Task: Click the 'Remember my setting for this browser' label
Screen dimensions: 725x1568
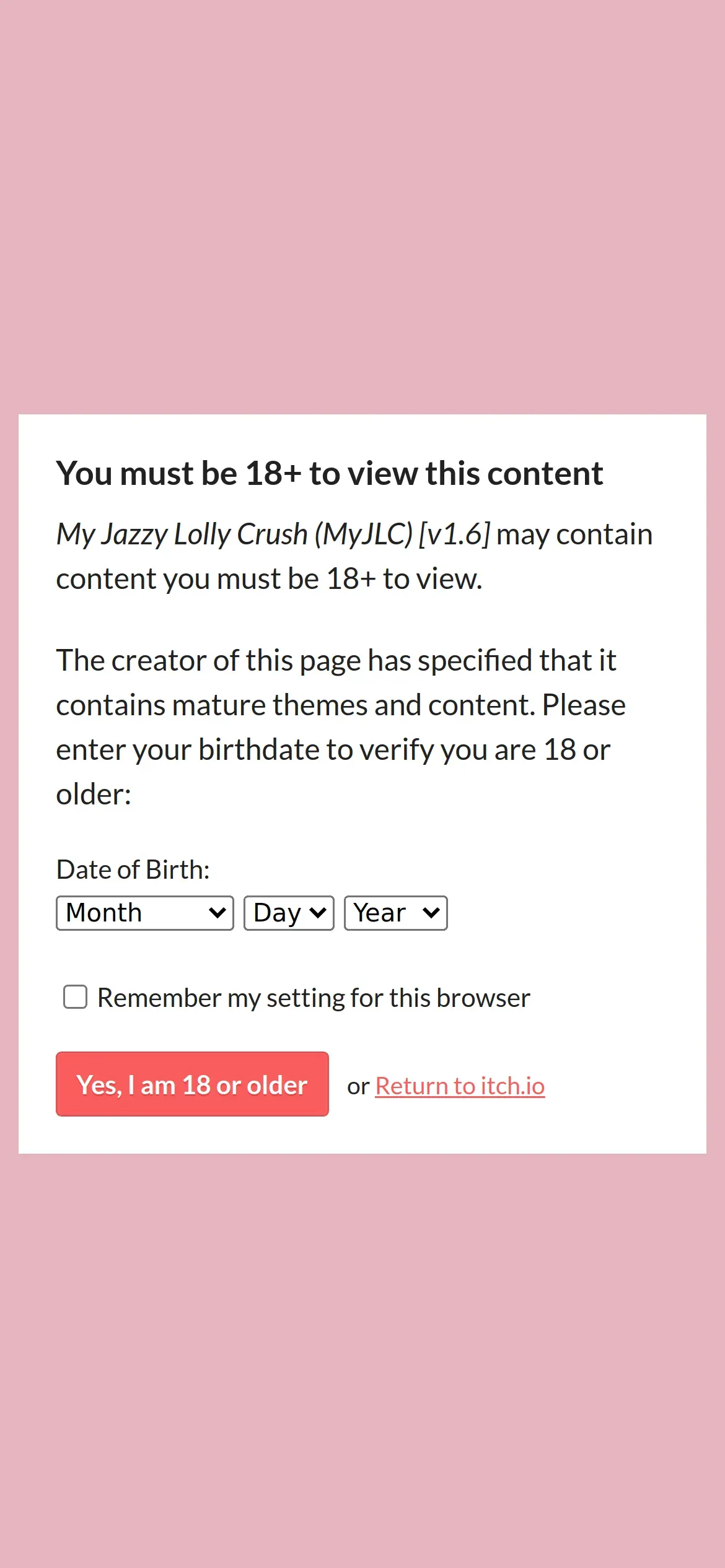Action: click(314, 998)
